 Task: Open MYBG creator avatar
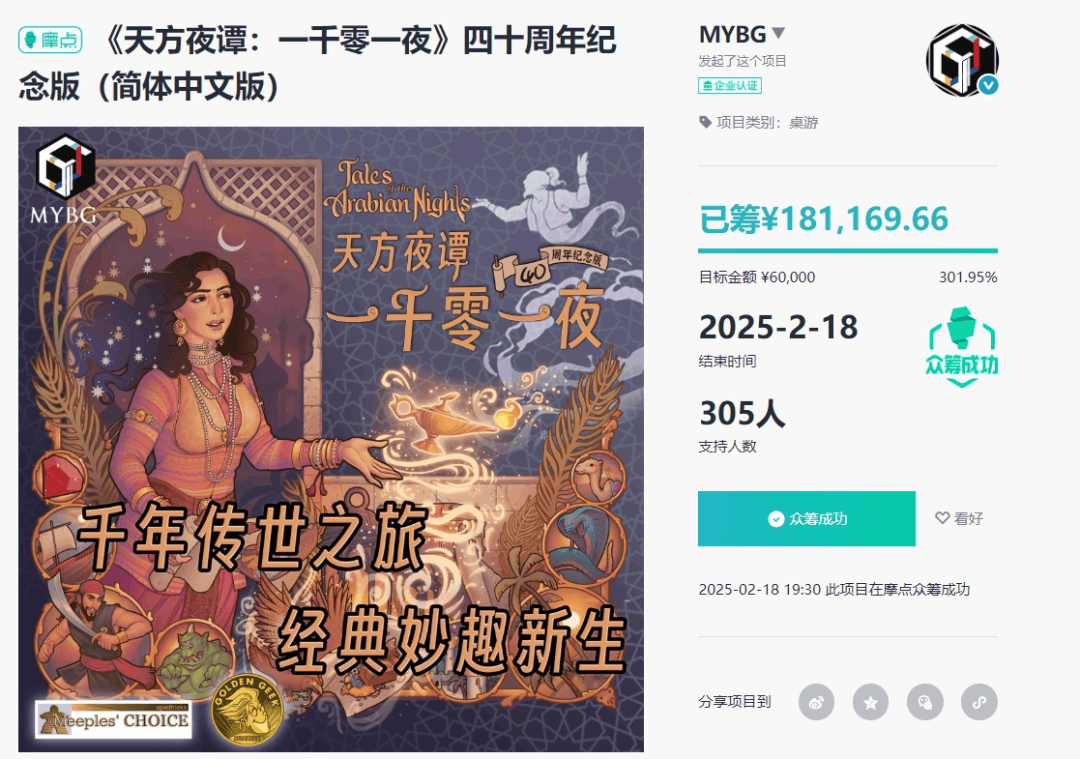pos(962,60)
